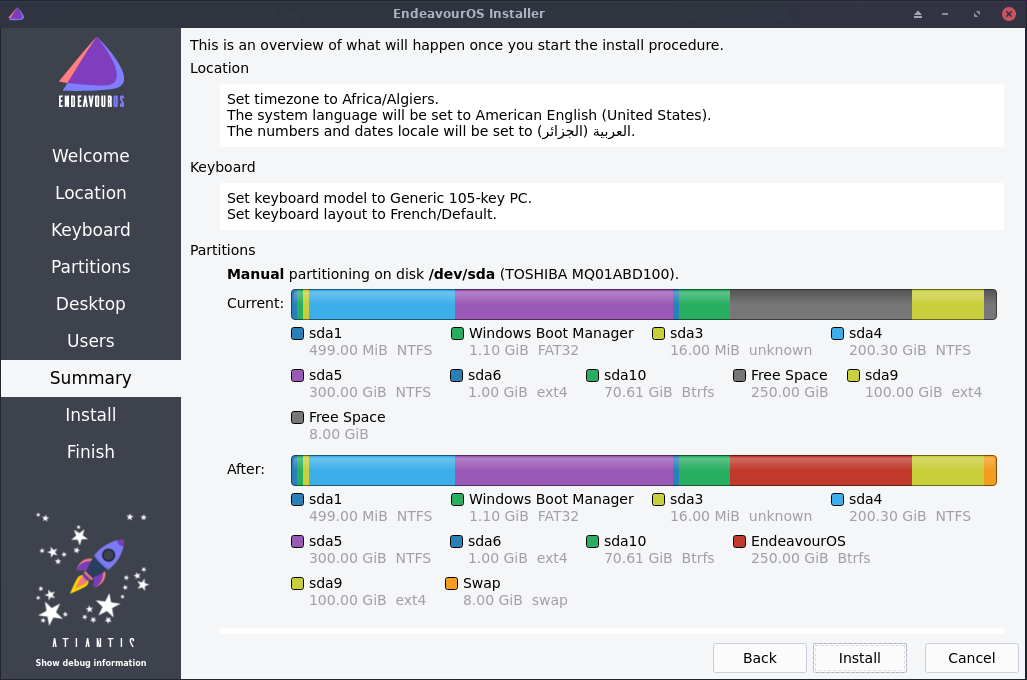1027x680 pixels.
Task: Click the Back button
Action: [760, 658]
